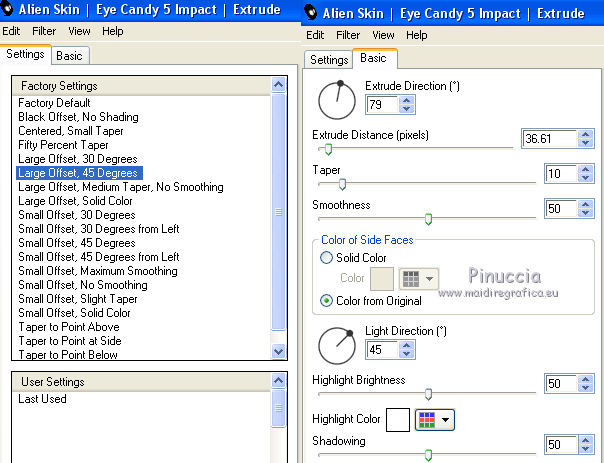Select Taper to Point at Side preset
The image size is (604, 463).
coord(70,341)
